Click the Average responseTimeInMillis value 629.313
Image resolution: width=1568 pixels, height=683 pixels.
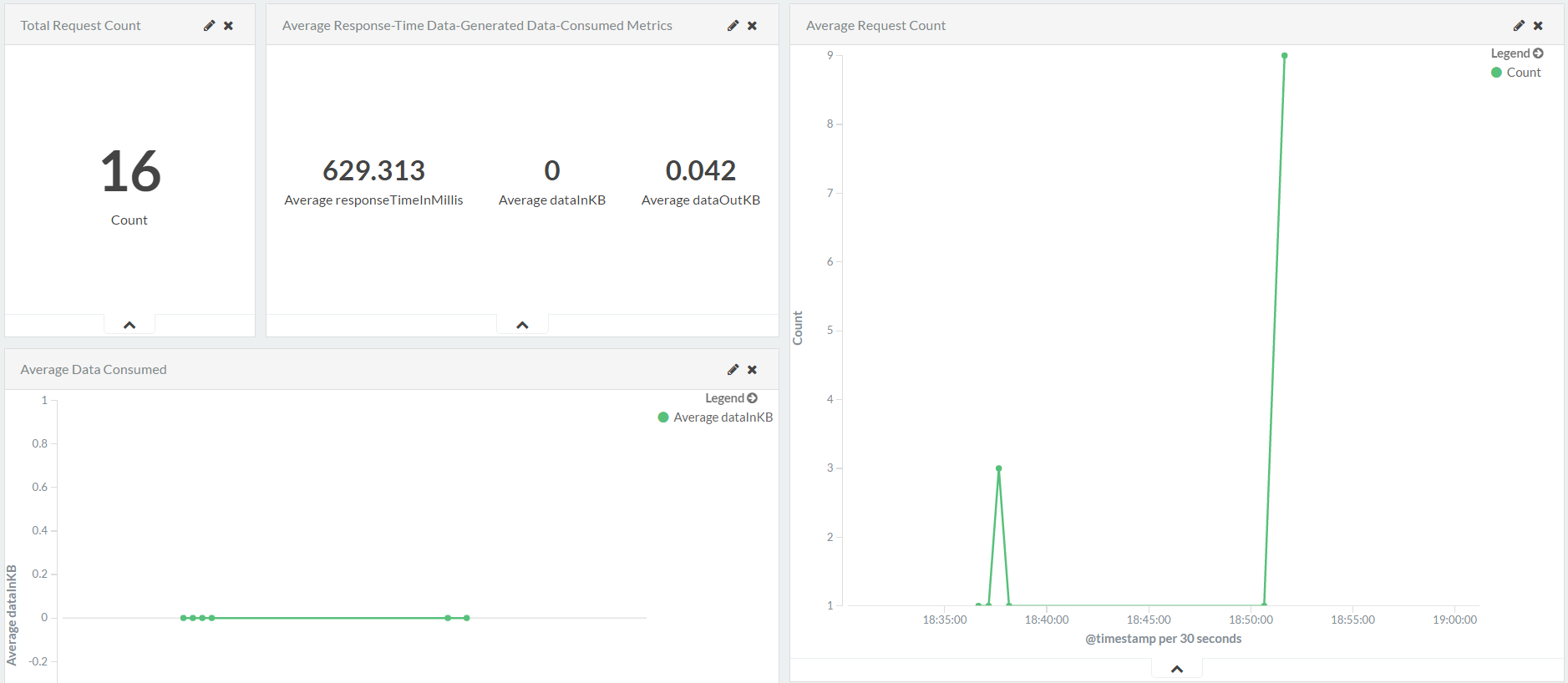[373, 170]
